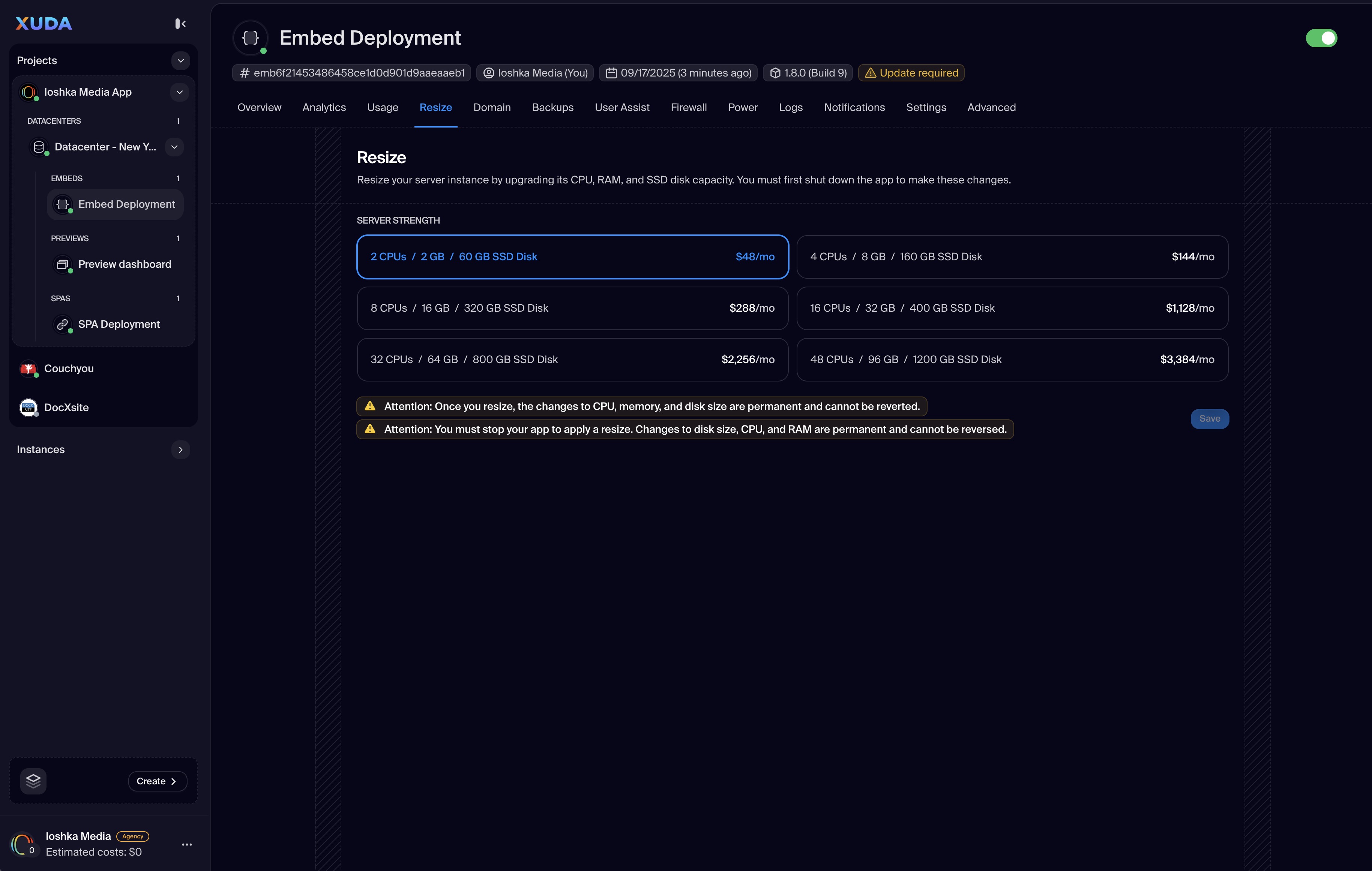1372x871 pixels.
Task: Open Preview dashboard in sidebar
Action: (x=115, y=264)
